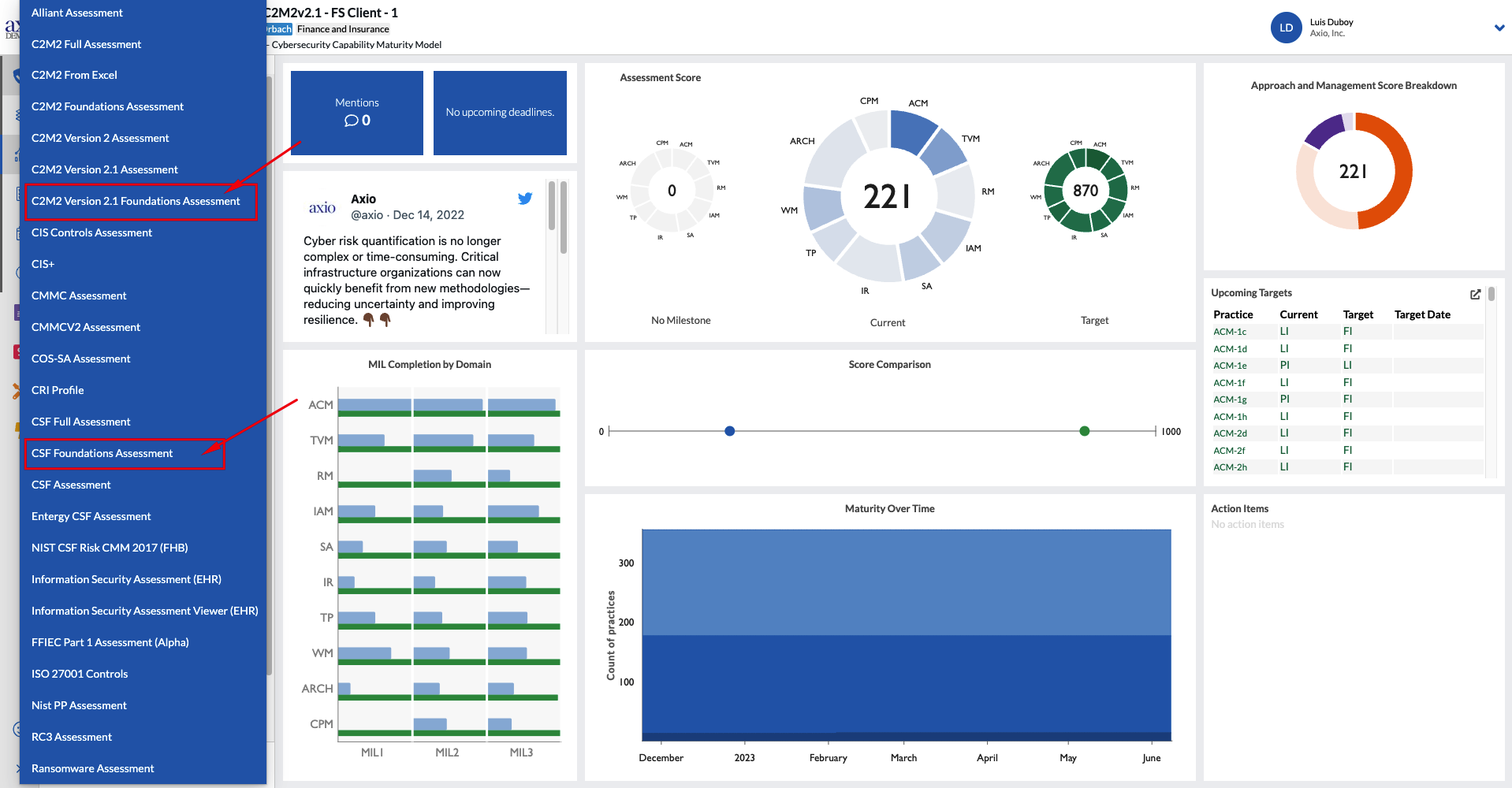Click the blue Score Comparison marker
Viewport: 1512px width, 788px height.
coord(729,431)
